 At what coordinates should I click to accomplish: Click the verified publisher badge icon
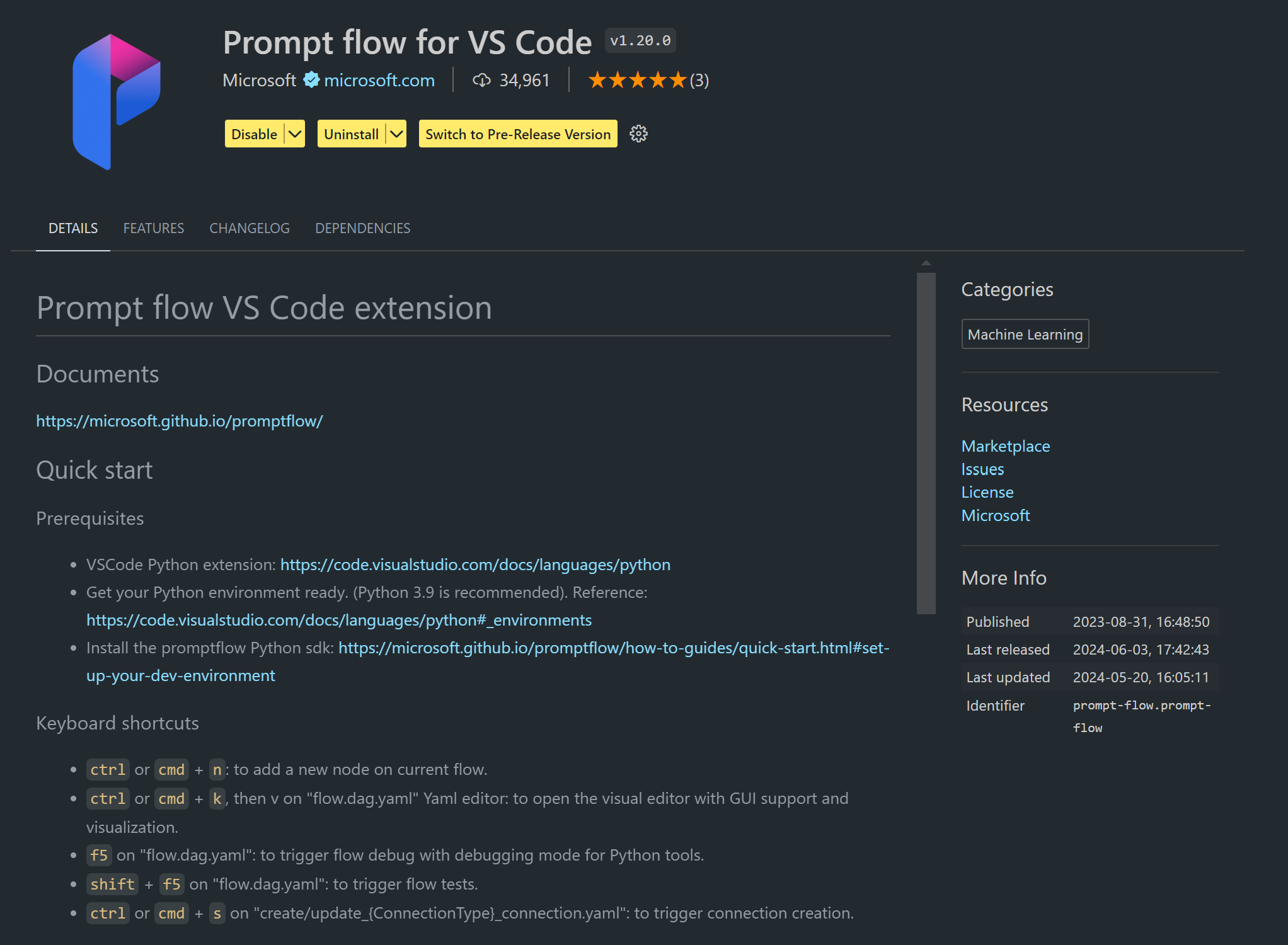click(311, 80)
